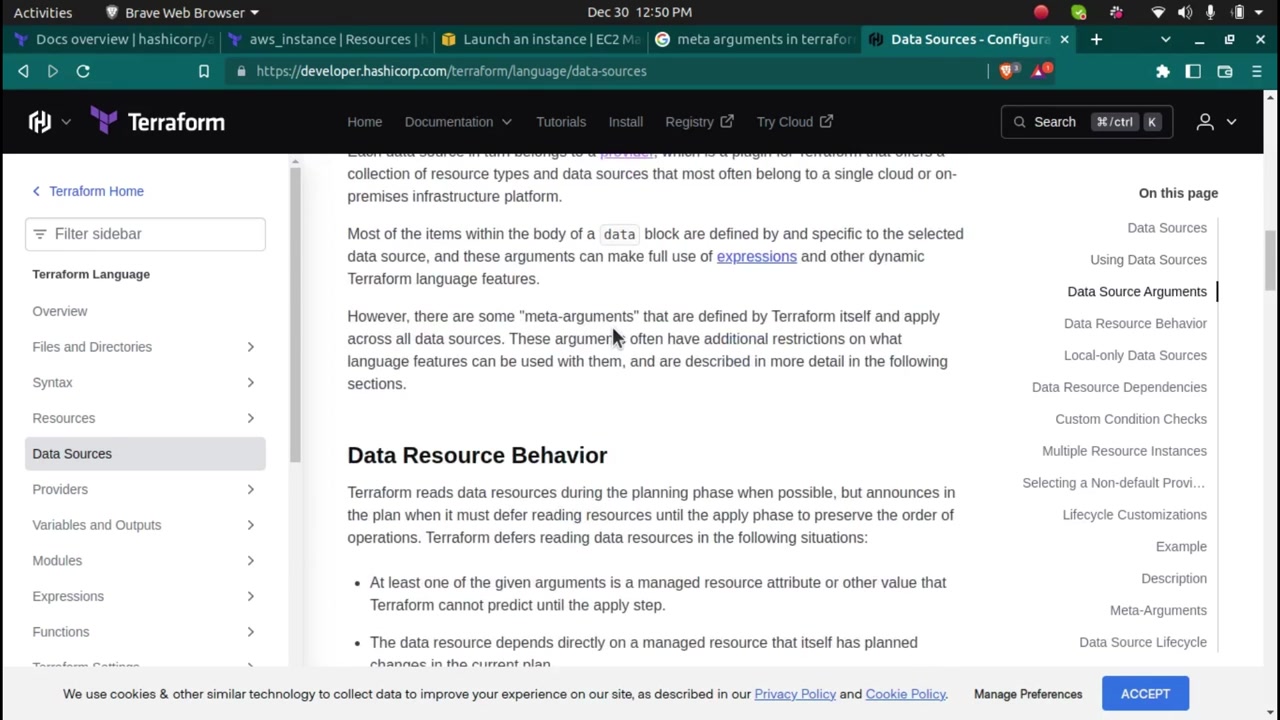Select Data Sources in sidebar
Viewport: 1280px width, 720px height.
(145, 454)
